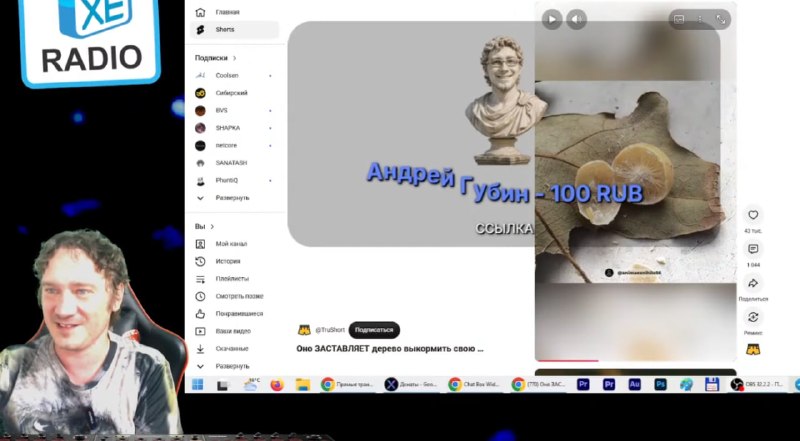This screenshot has height=441, width=800.
Task: Switch to Chrome window (770) Оно ЗАС...
Action: click(539, 384)
